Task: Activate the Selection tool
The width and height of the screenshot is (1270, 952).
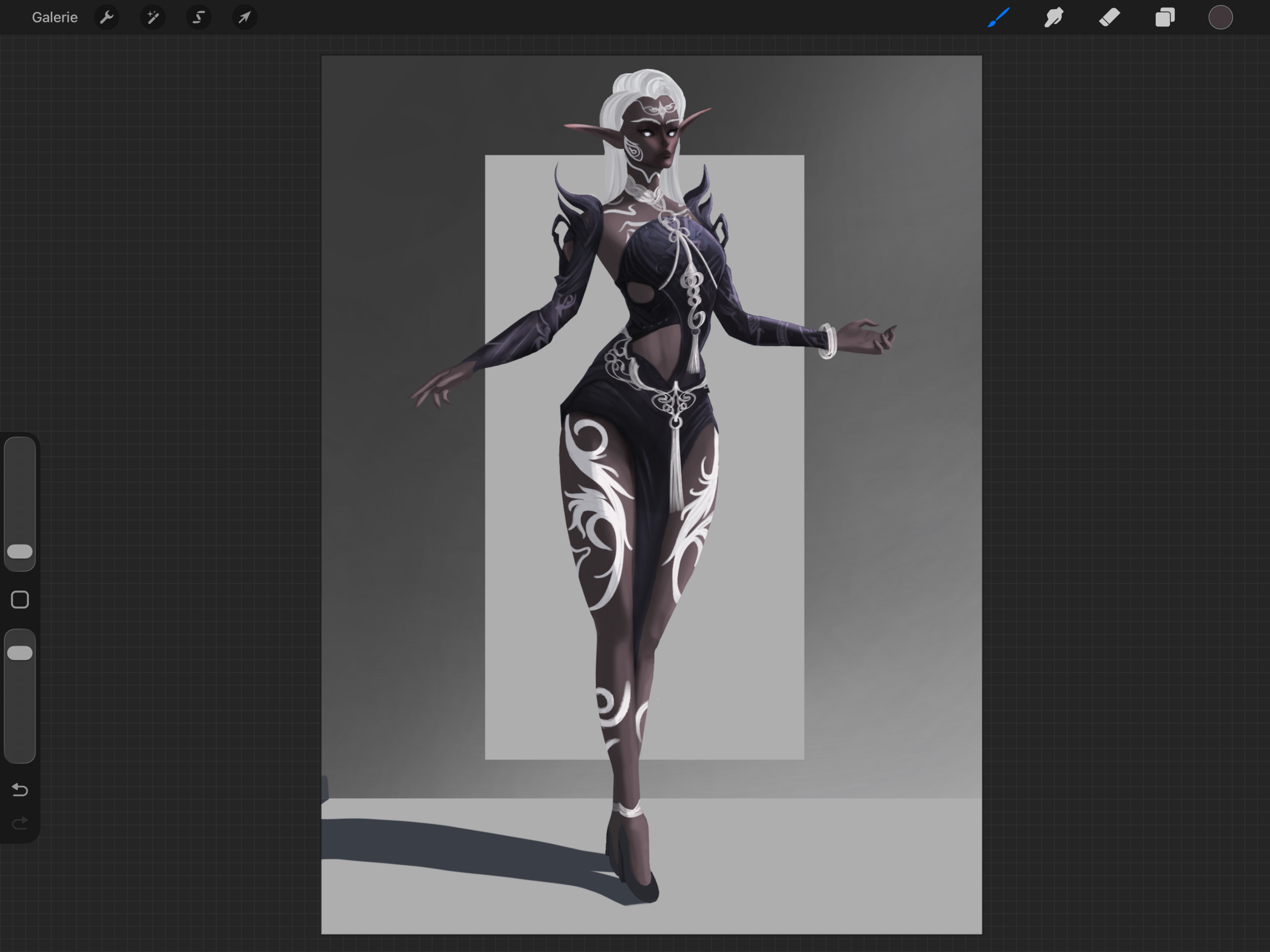Action: point(199,17)
